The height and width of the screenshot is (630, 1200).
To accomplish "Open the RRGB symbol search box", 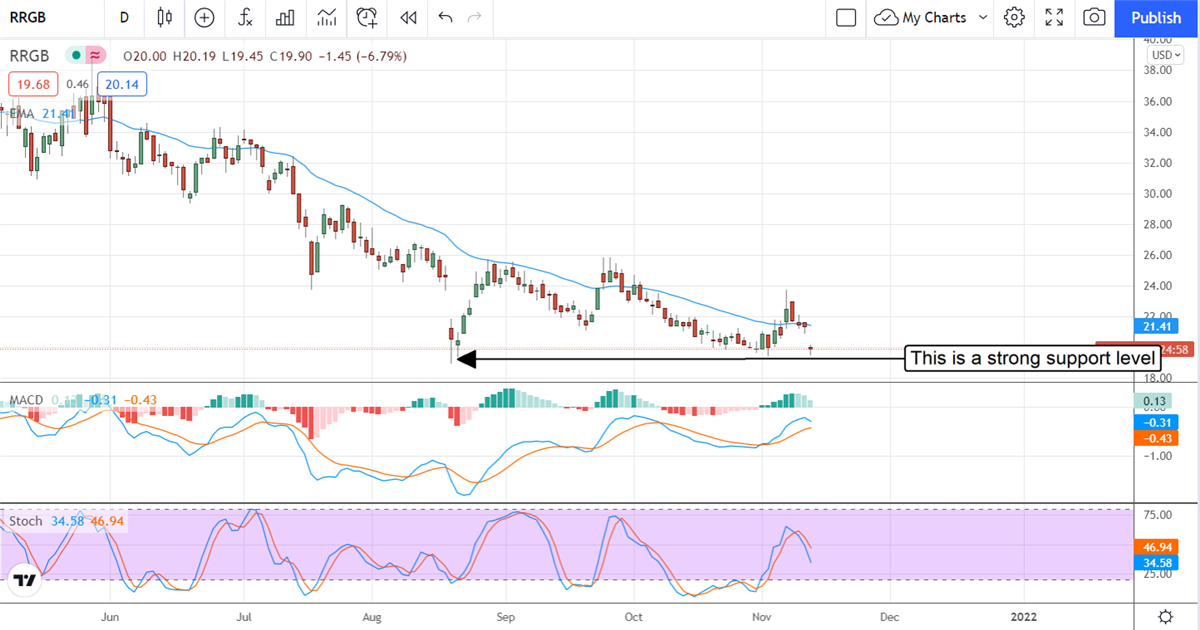I will click(30, 17).
